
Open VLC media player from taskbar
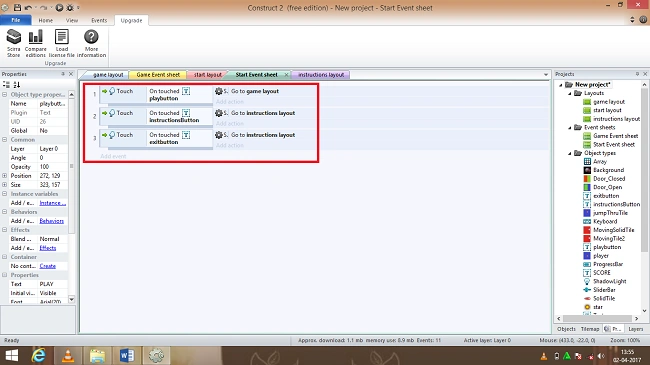68,355
